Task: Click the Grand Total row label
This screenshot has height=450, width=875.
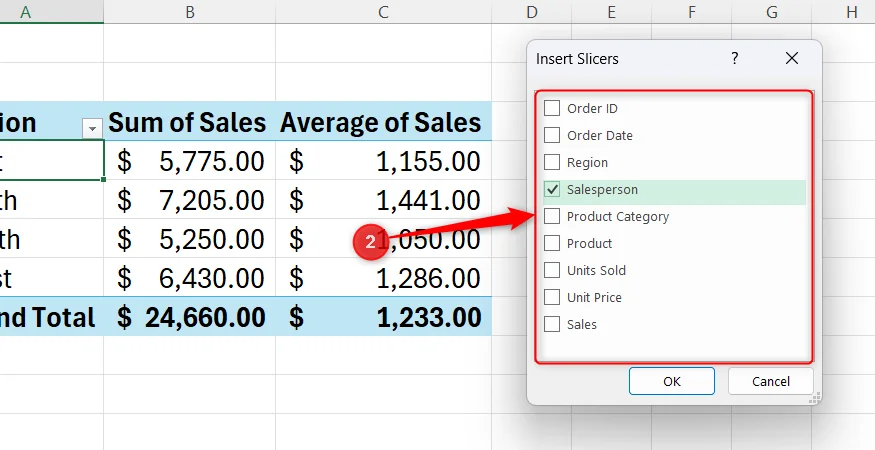Action: coord(51,317)
